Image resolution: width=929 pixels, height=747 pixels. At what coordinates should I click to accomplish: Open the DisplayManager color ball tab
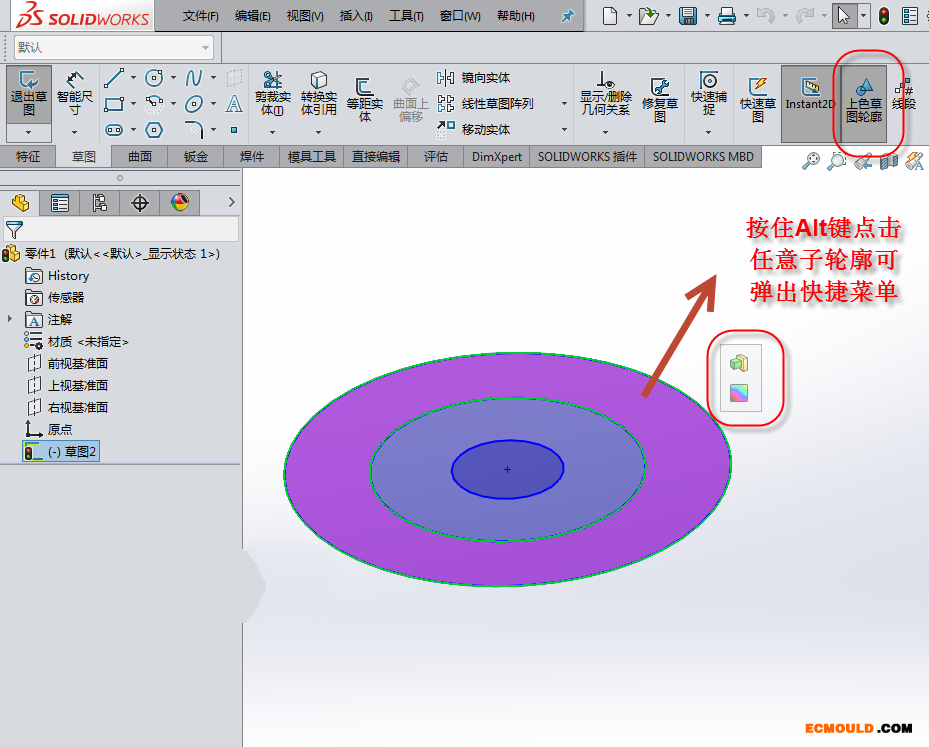tap(179, 203)
